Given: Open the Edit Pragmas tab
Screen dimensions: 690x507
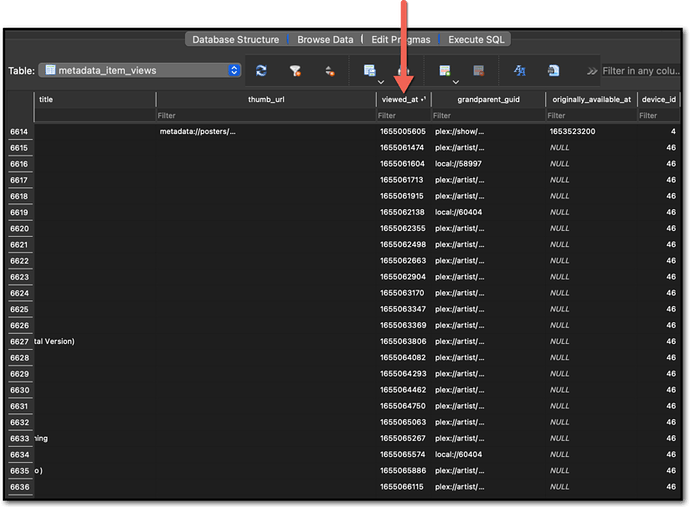Looking at the screenshot, I should coord(400,40).
